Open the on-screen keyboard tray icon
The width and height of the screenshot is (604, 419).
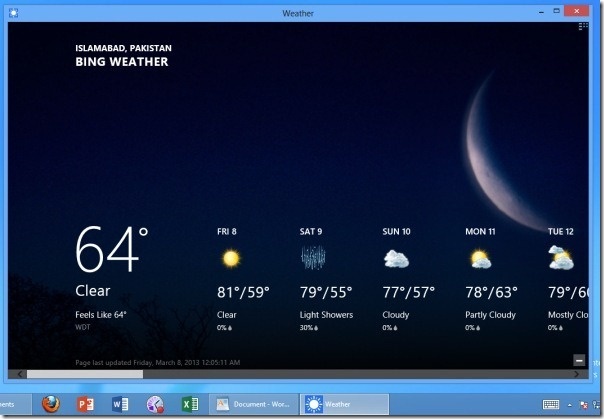[x=551, y=404]
